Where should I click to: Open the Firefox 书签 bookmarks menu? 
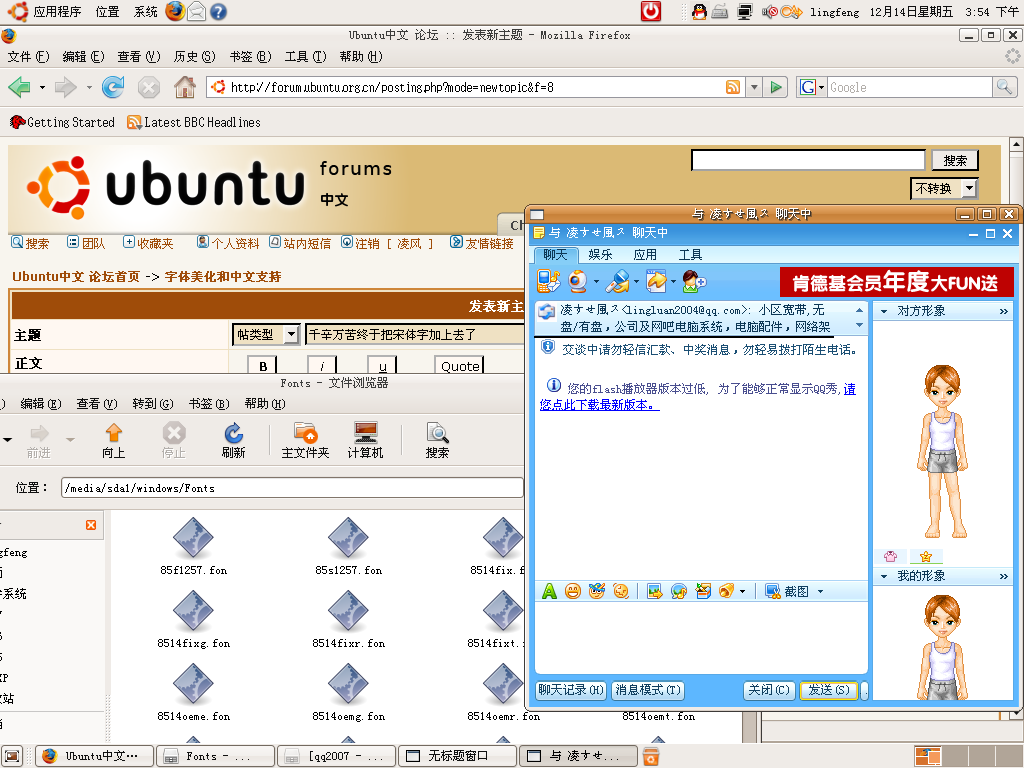pyautogui.click(x=250, y=57)
